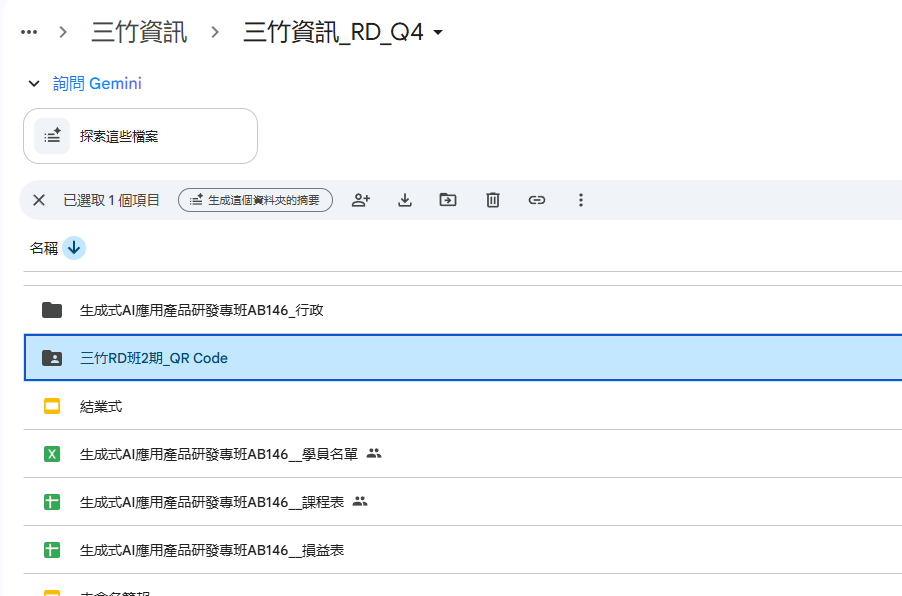Click the Slides icon next to 結業式

coord(52,406)
